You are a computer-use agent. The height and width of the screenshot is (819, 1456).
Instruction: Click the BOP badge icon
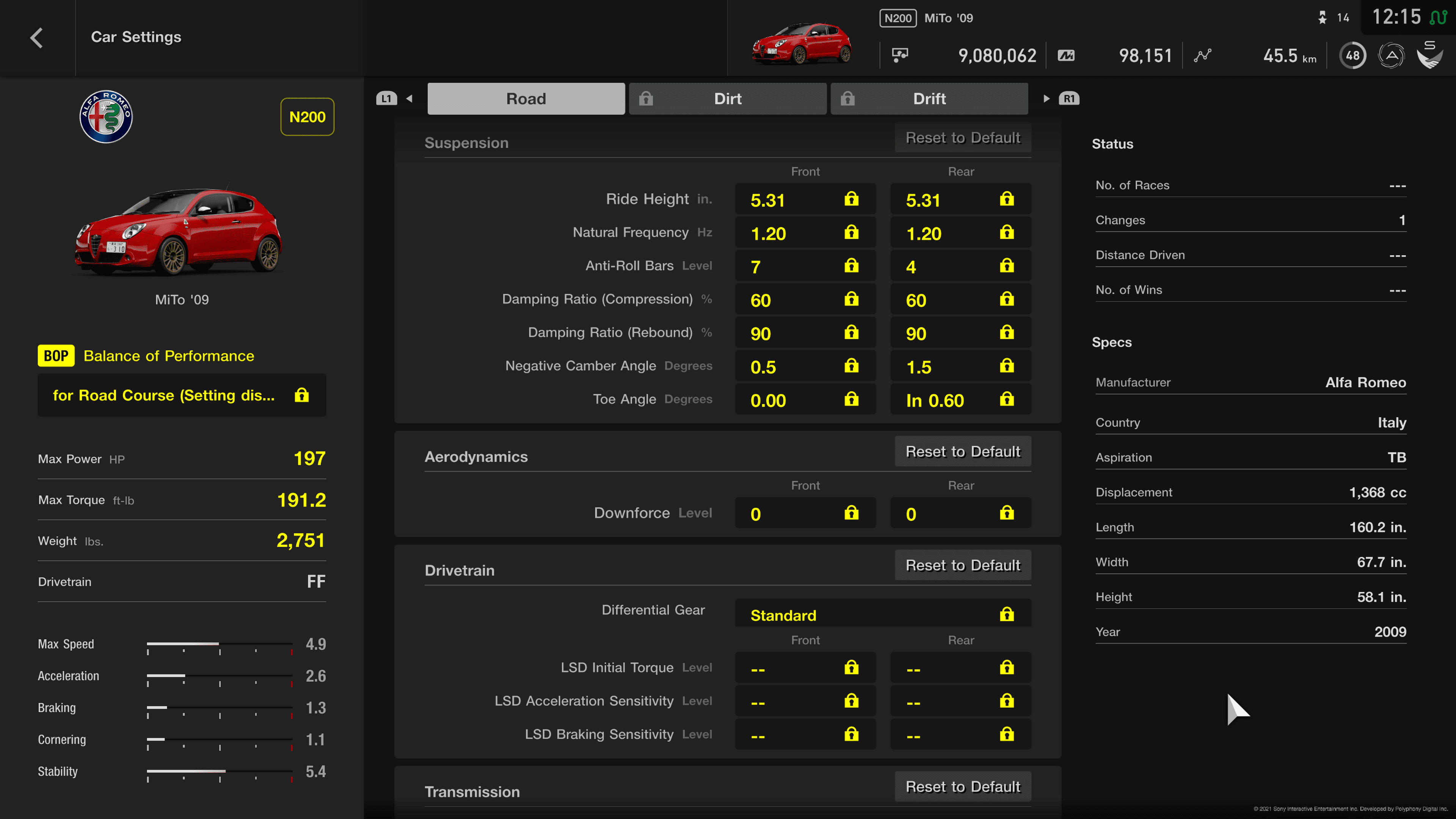click(x=56, y=356)
